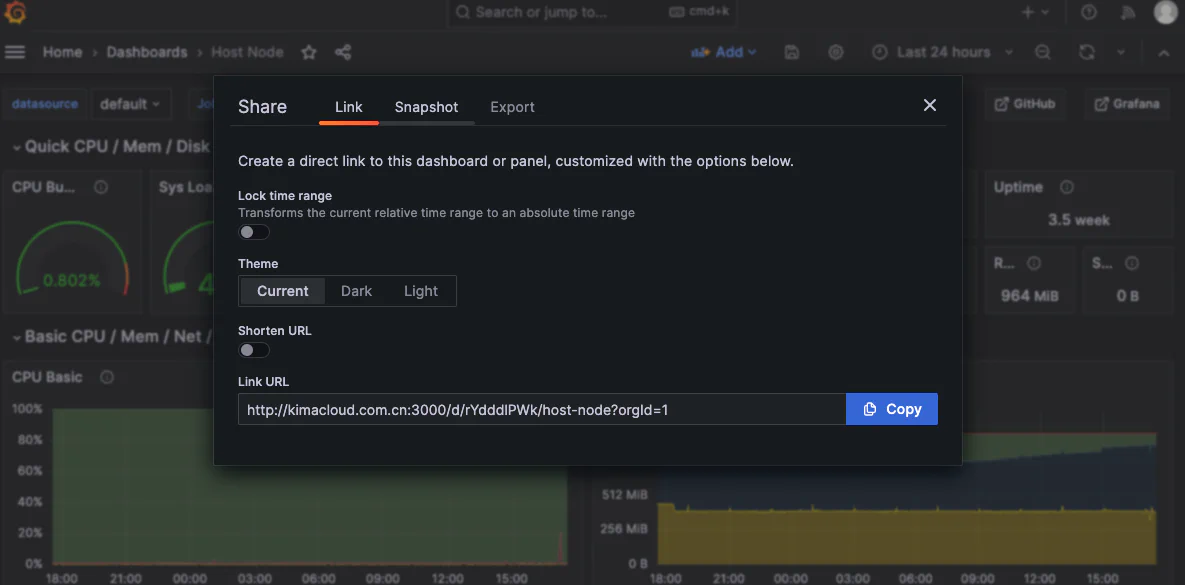
Task: Click the refresh dashboard icon
Action: pyautogui.click(x=1087, y=52)
